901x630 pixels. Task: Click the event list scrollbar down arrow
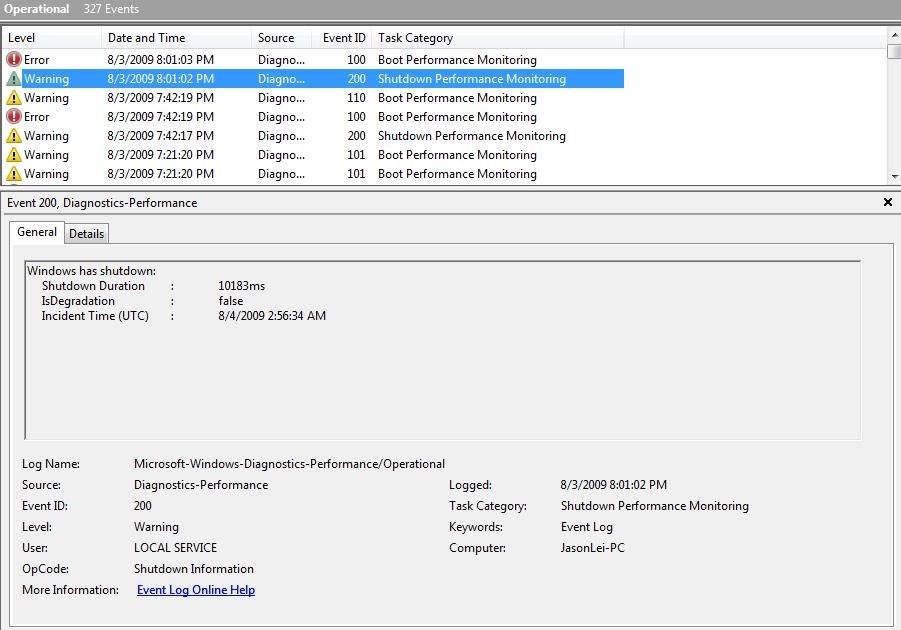[x=894, y=177]
